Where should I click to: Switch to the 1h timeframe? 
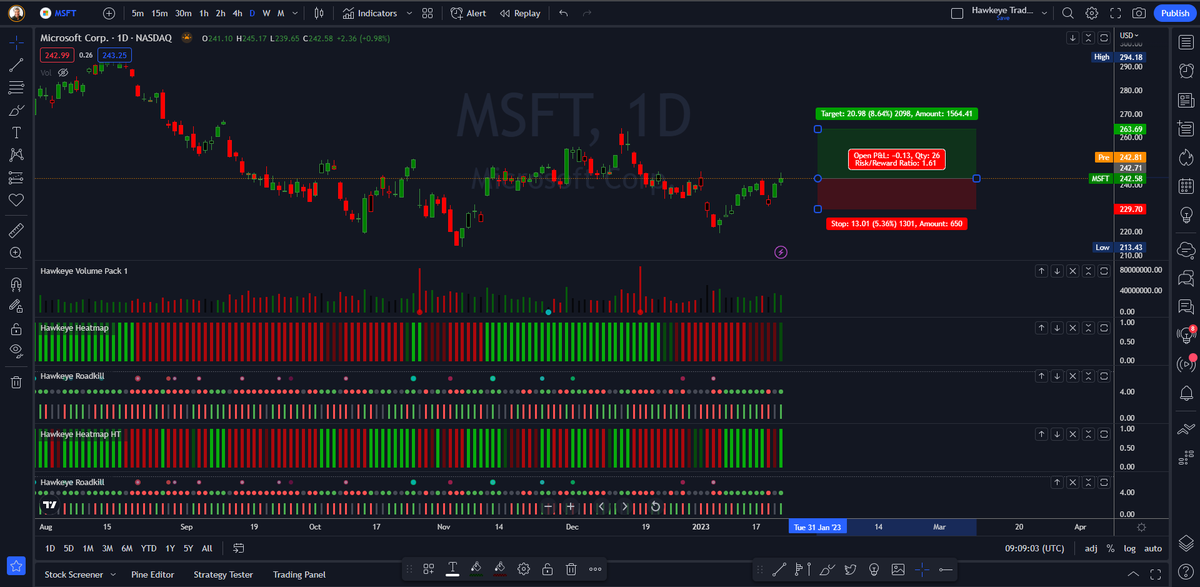(x=204, y=13)
